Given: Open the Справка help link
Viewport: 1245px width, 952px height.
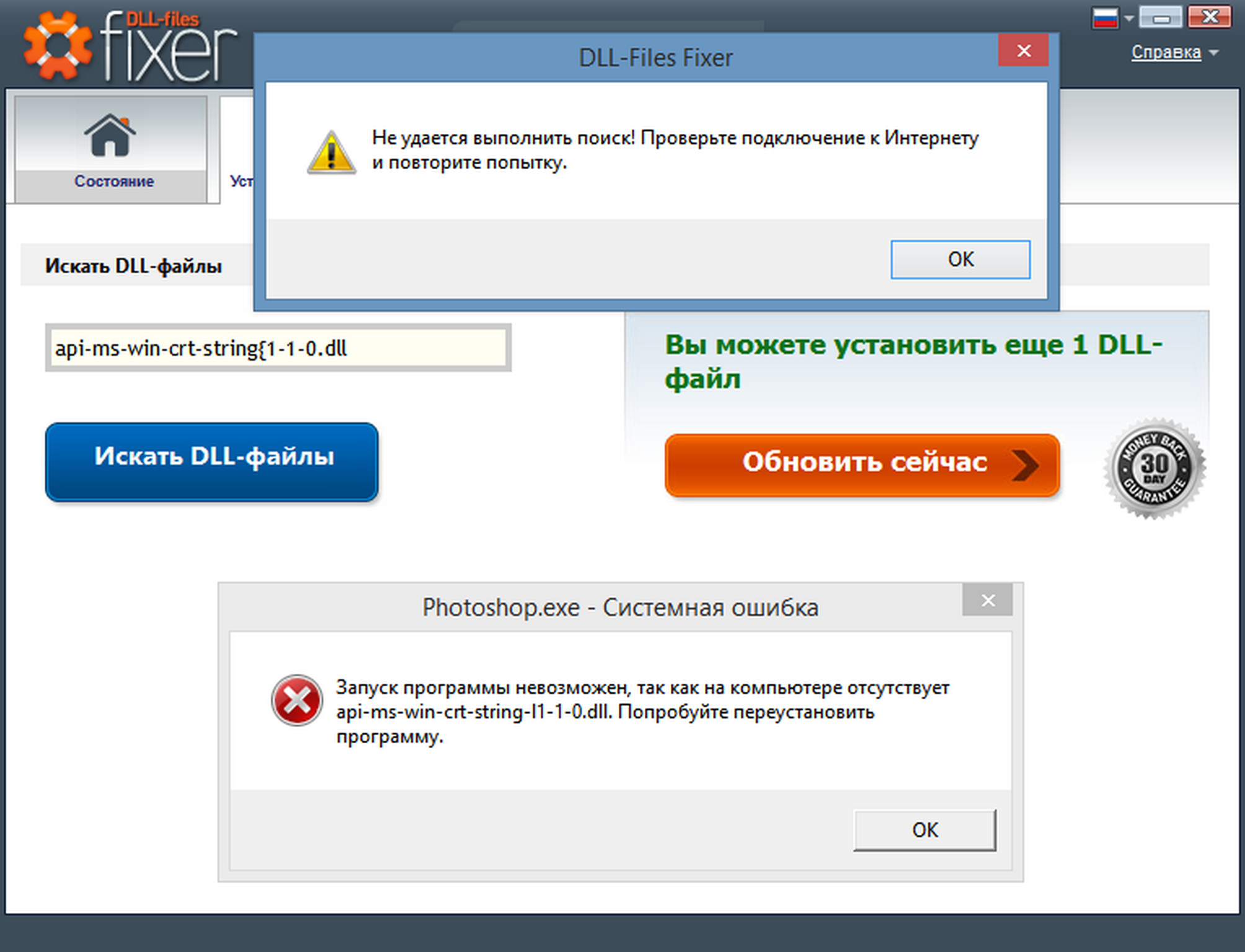Looking at the screenshot, I should 1166,52.
